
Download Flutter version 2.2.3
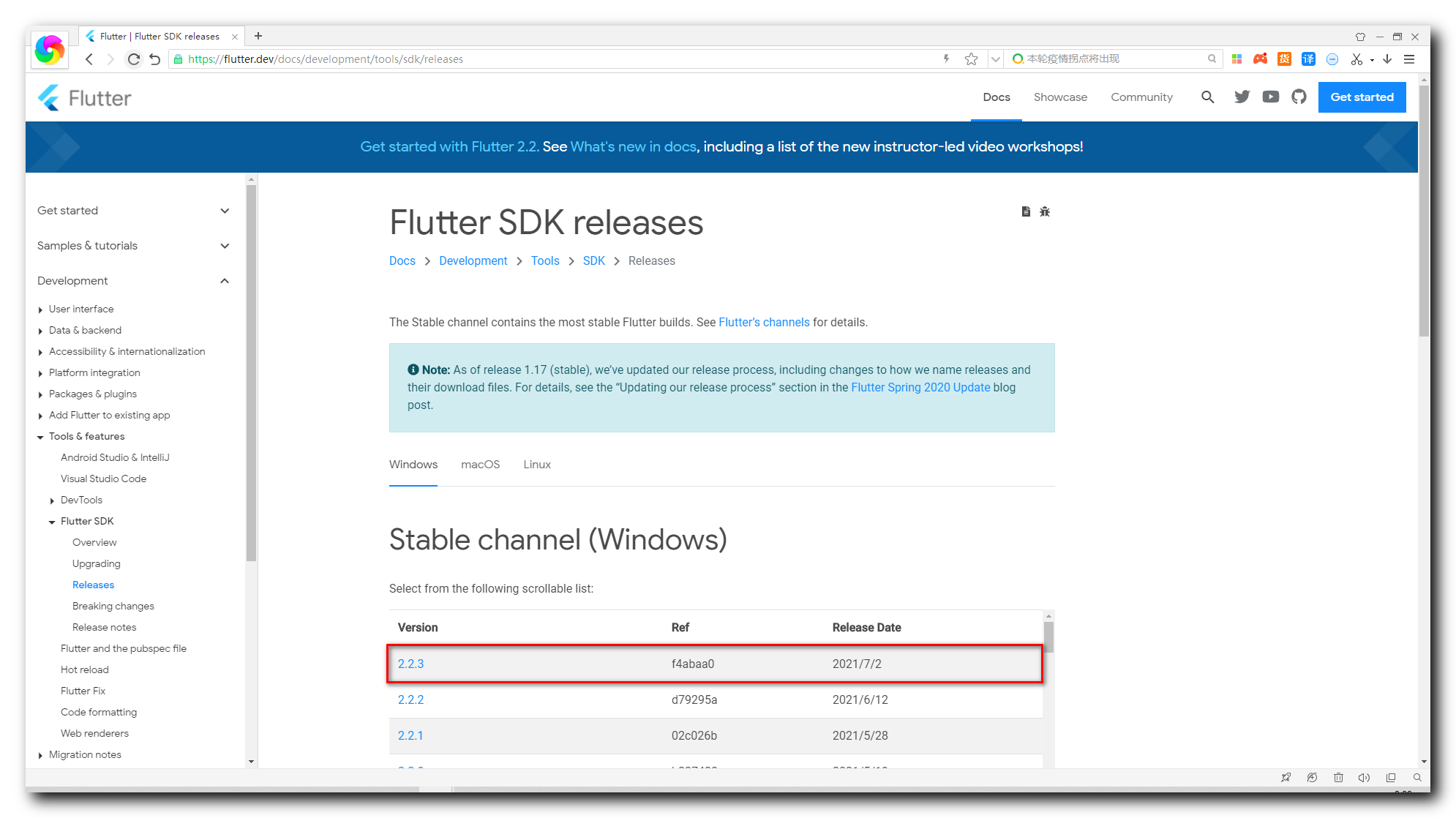(410, 664)
